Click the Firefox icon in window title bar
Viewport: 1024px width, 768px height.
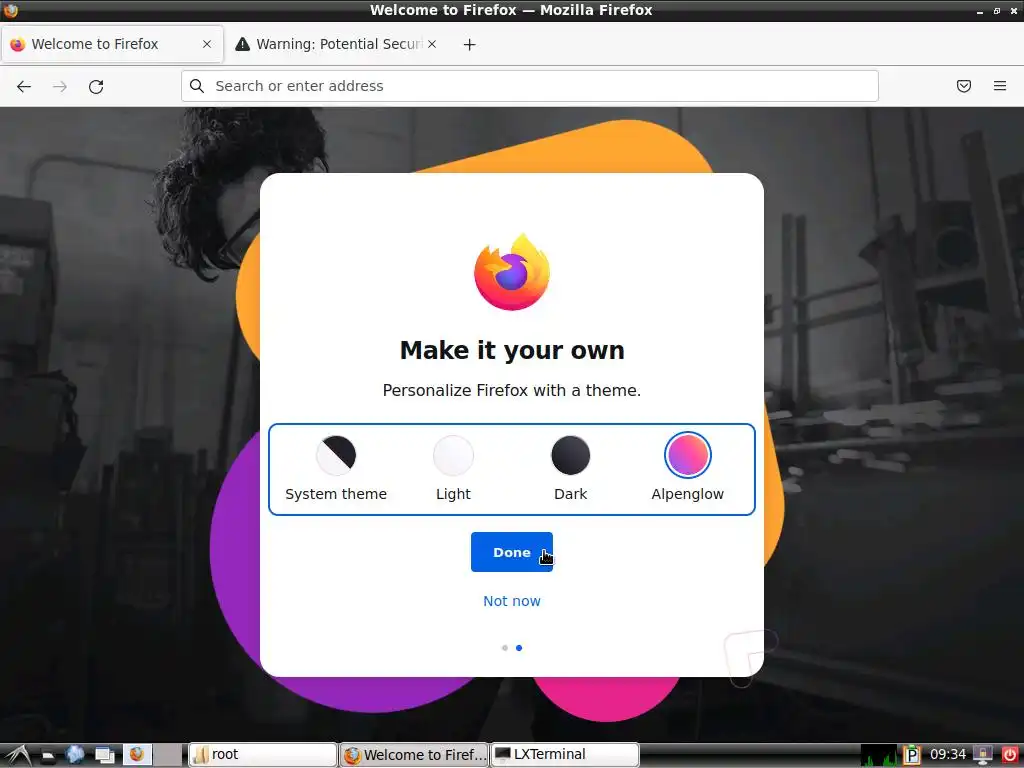[10, 10]
